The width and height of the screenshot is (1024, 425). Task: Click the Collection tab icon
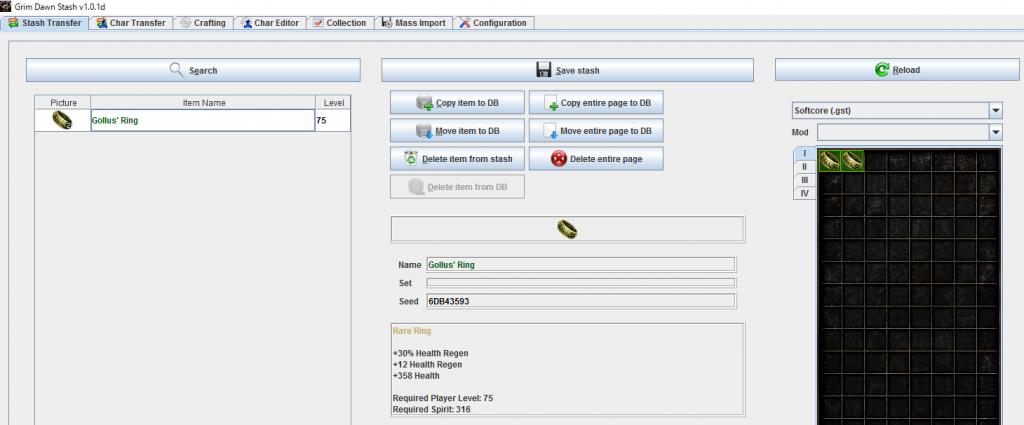click(318, 23)
